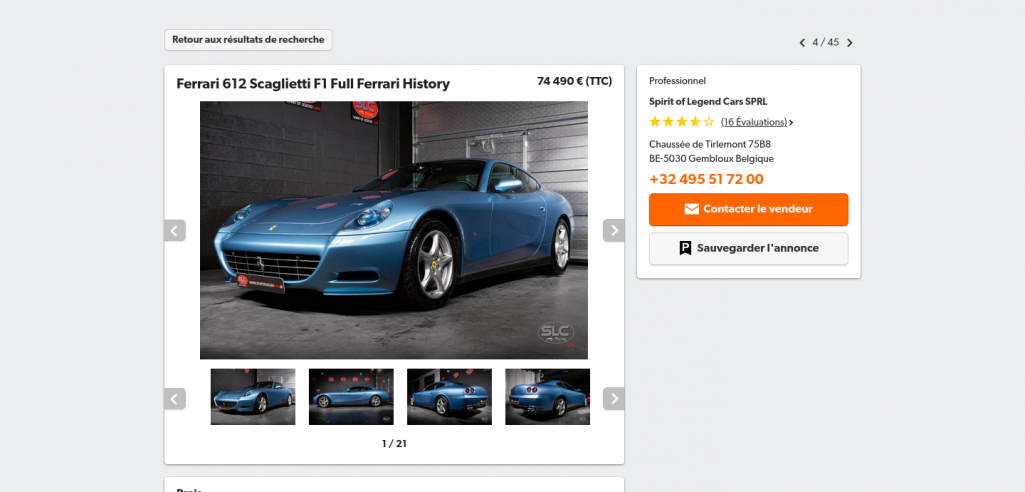Show previous main photo of Ferrari
Viewport: 1025px width, 492px height.
point(175,231)
